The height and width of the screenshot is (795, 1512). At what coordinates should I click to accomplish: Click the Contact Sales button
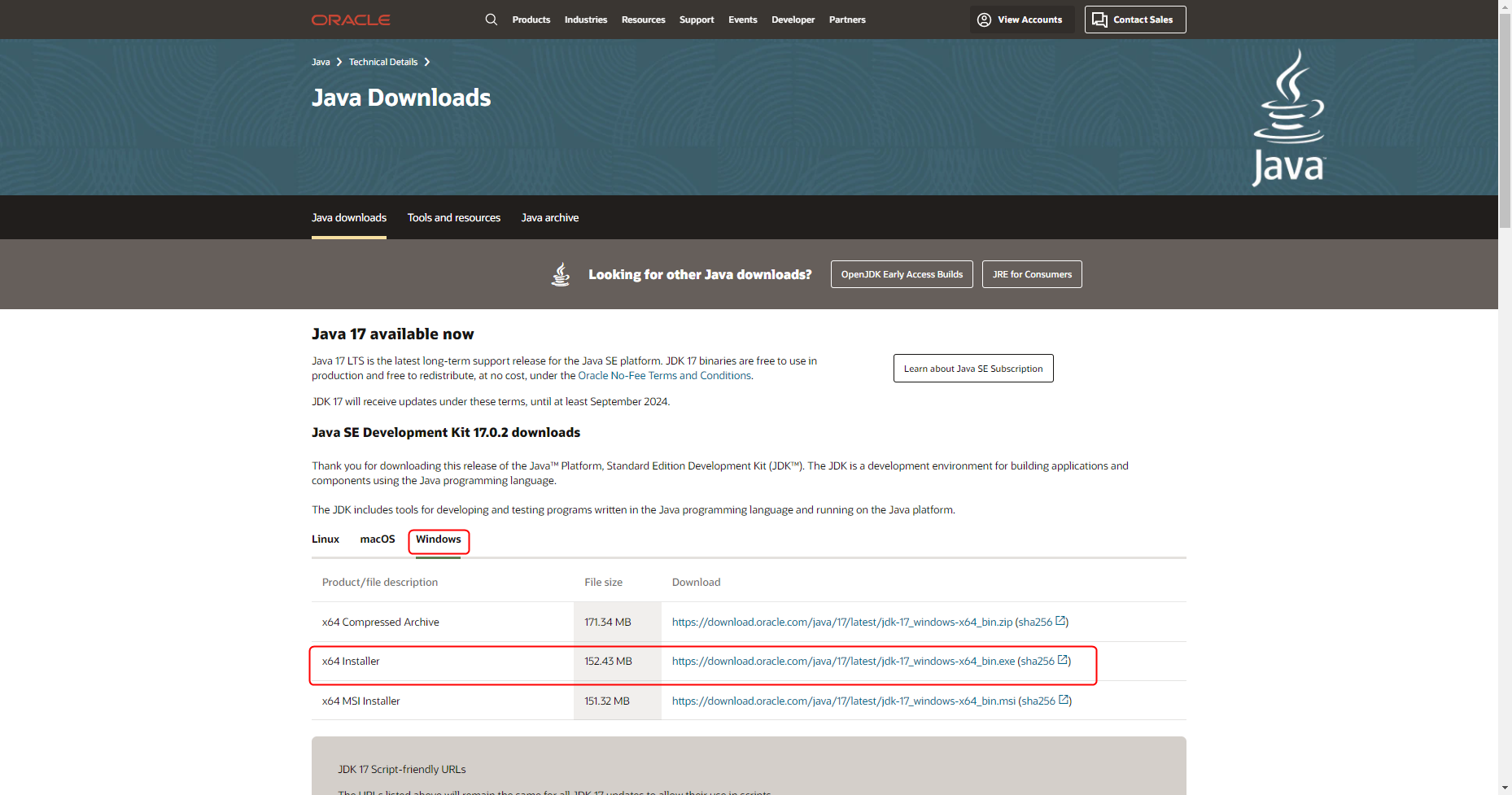point(1135,20)
